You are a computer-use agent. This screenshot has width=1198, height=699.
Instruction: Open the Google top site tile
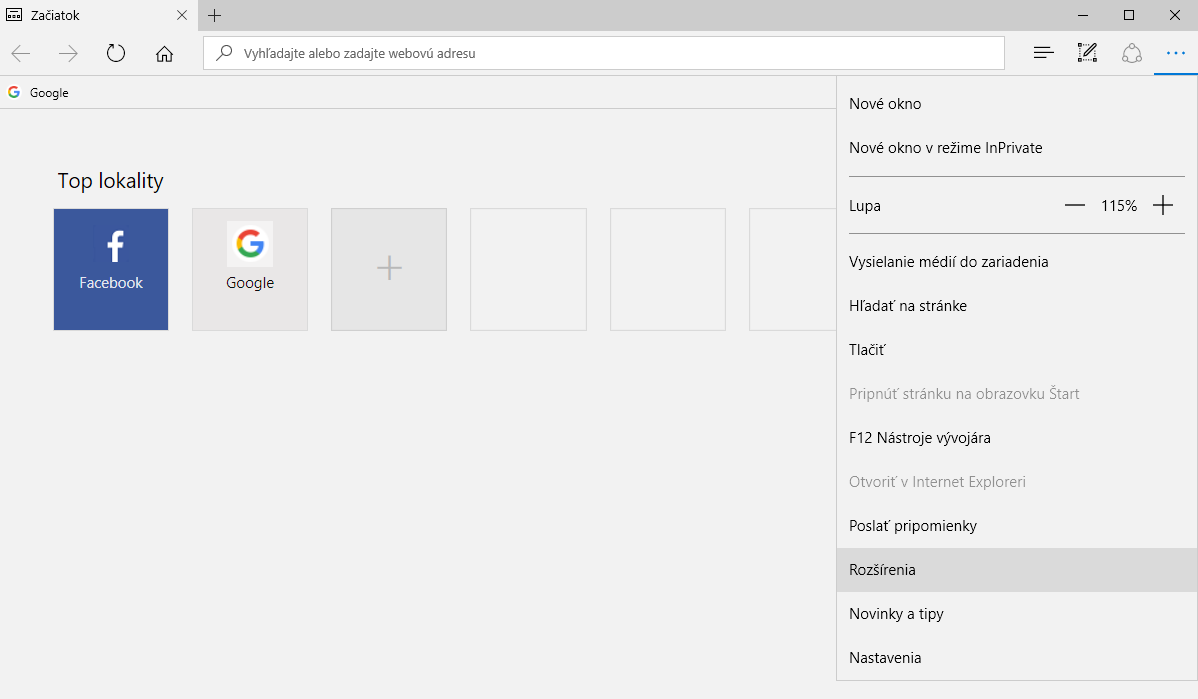(250, 269)
